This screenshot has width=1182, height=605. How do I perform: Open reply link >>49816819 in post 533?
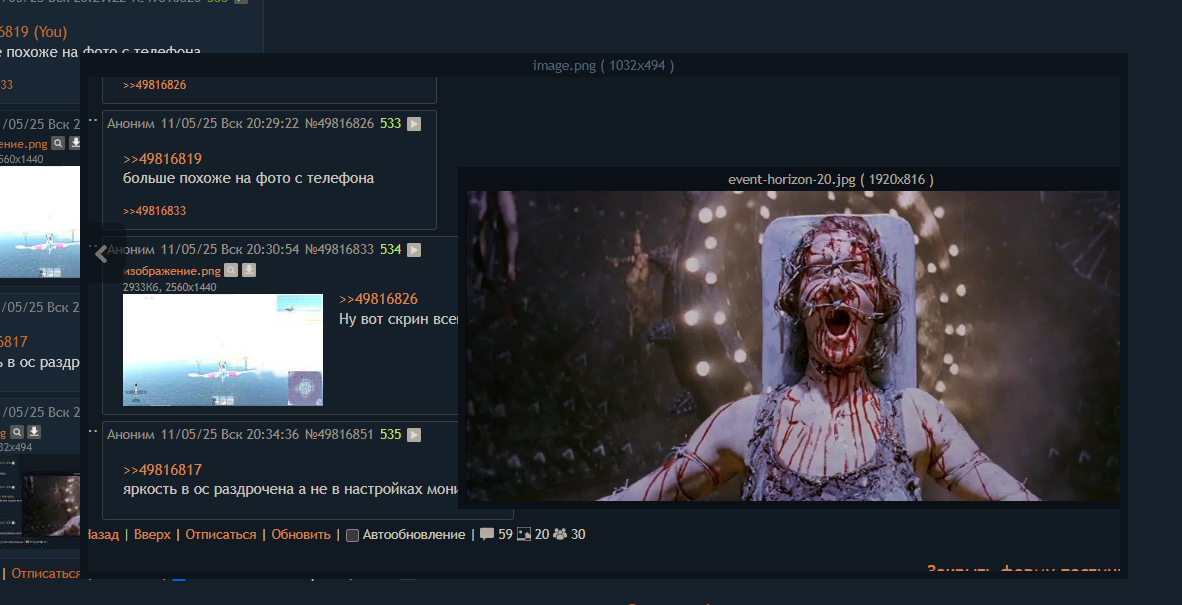pos(162,159)
